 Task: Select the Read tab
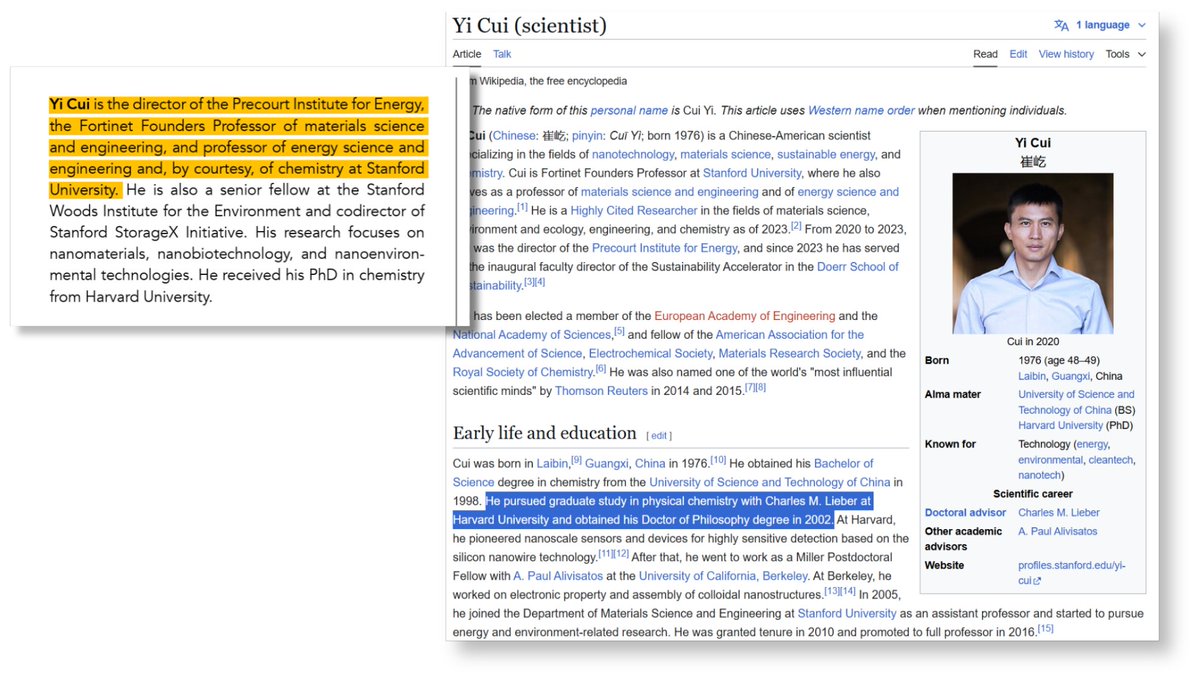(x=985, y=54)
